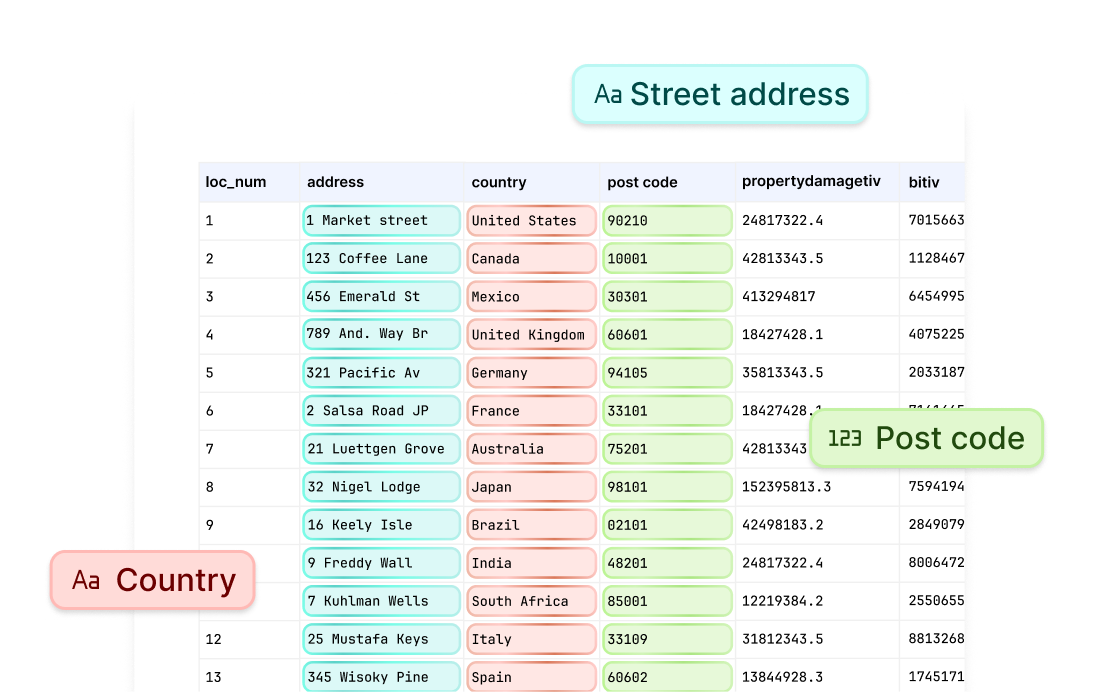Click the post code cell 33101
This screenshot has height=692, width=1099.
click(667, 410)
